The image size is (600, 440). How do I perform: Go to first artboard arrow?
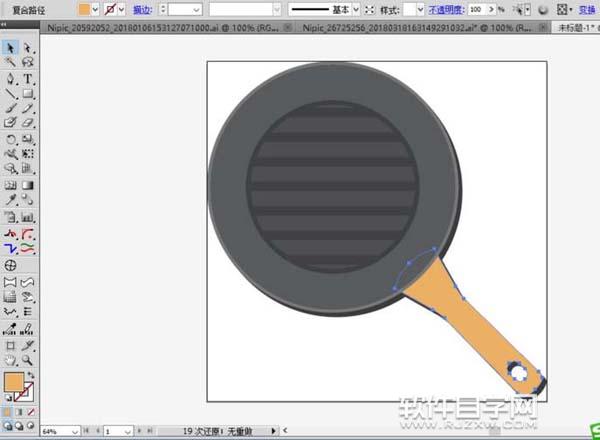tap(86, 431)
